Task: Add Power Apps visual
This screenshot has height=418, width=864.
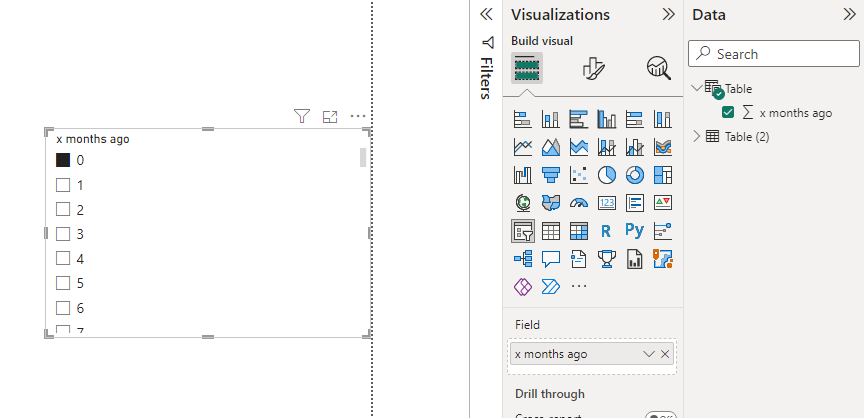Action: pyautogui.click(x=522, y=286)
